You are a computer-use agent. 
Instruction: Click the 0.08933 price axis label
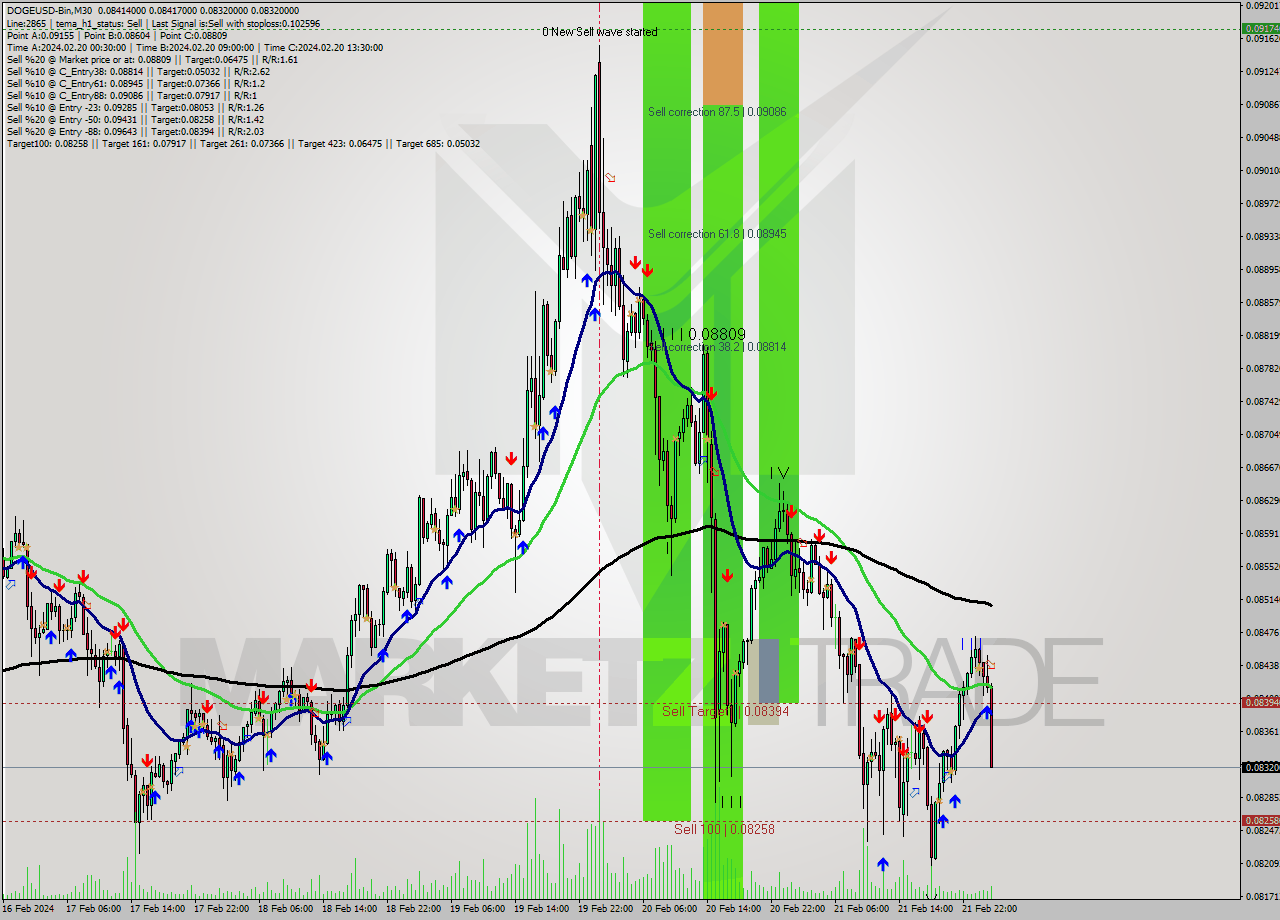click(x=1263, y=236)
